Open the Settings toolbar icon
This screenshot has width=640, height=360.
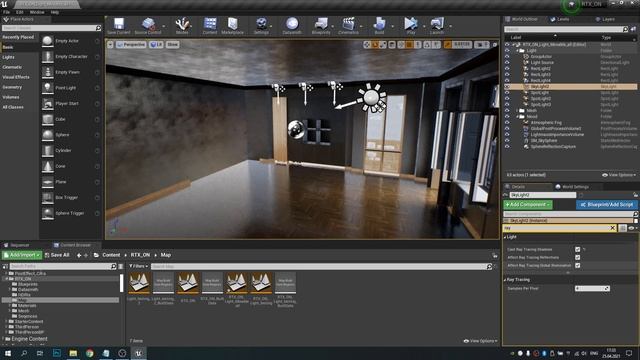(261, 26)
